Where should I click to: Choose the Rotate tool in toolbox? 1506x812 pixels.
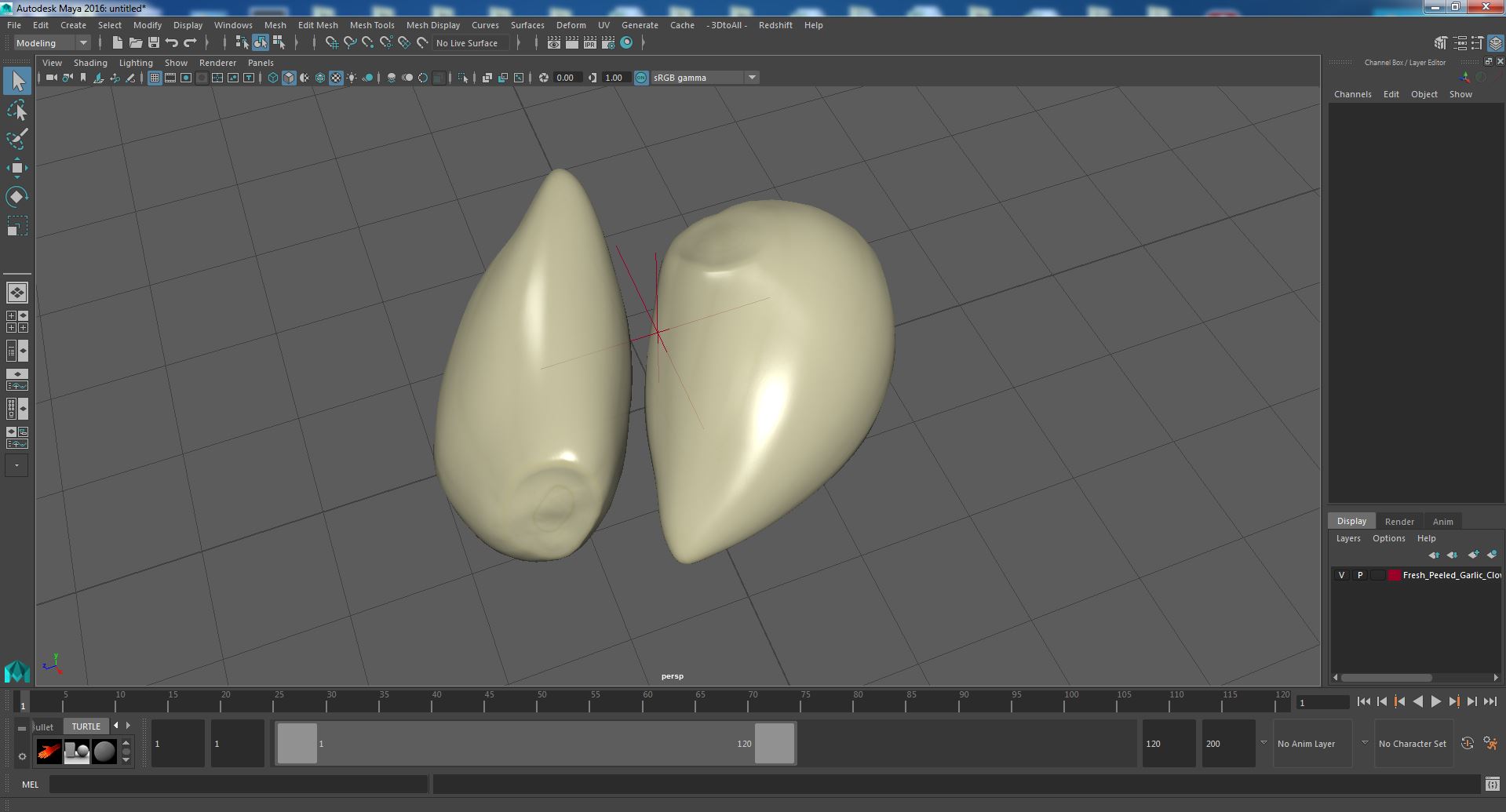(16, 196)
